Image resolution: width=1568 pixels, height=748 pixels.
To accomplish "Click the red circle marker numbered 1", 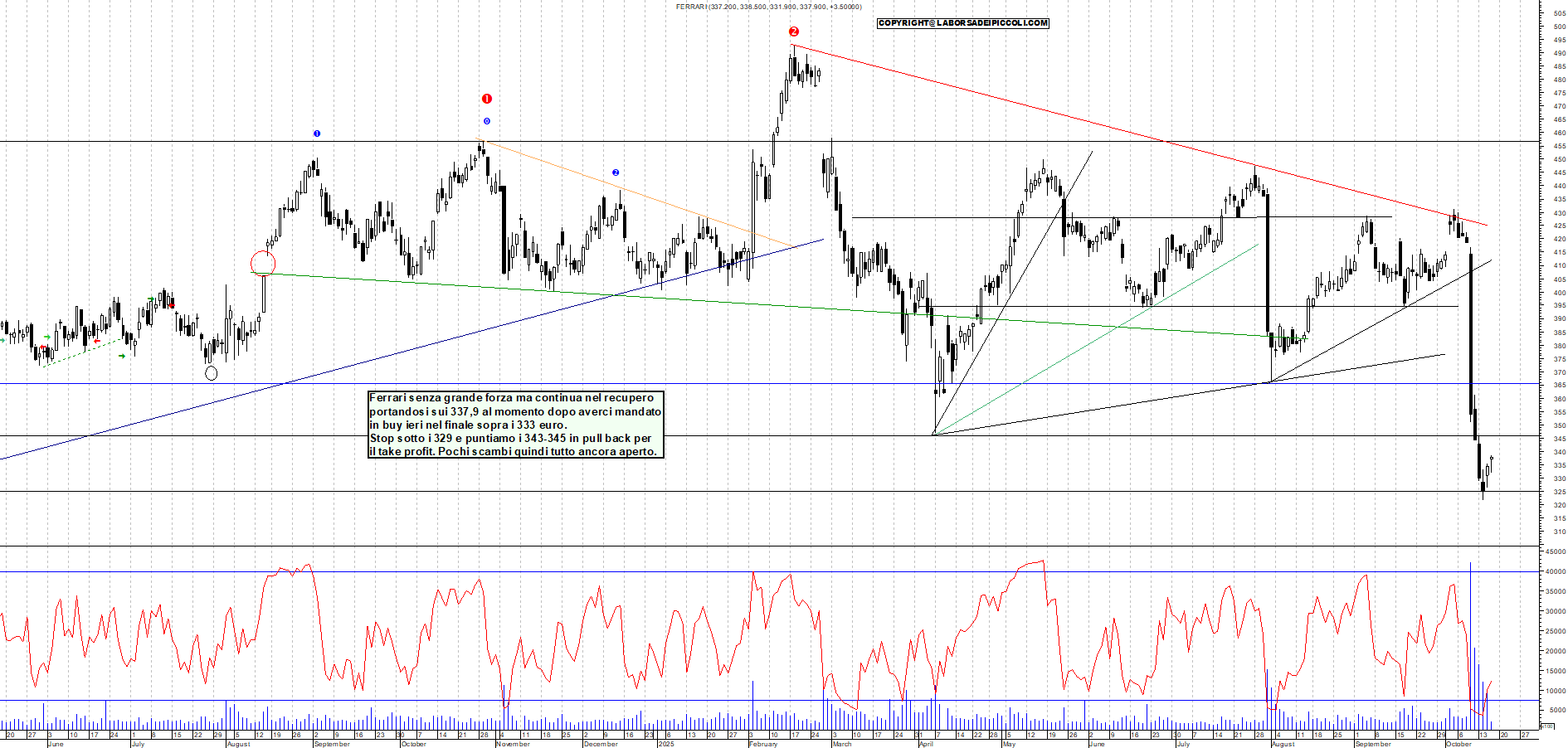I will tap(487, 99).
